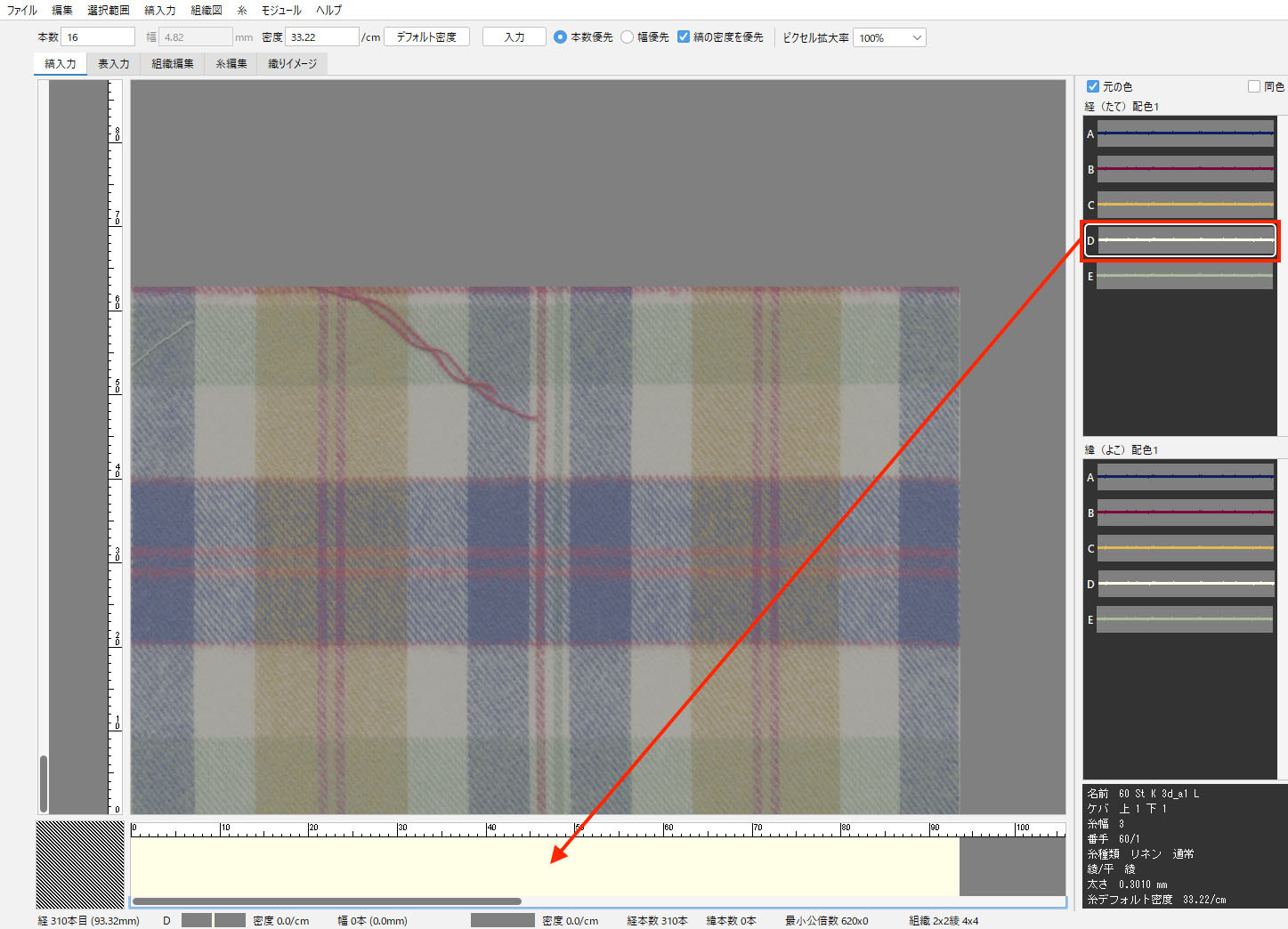Pick the red warp yarn B swatch
The height and width of the screenshot is (929, 1288).
(1185, 169)
